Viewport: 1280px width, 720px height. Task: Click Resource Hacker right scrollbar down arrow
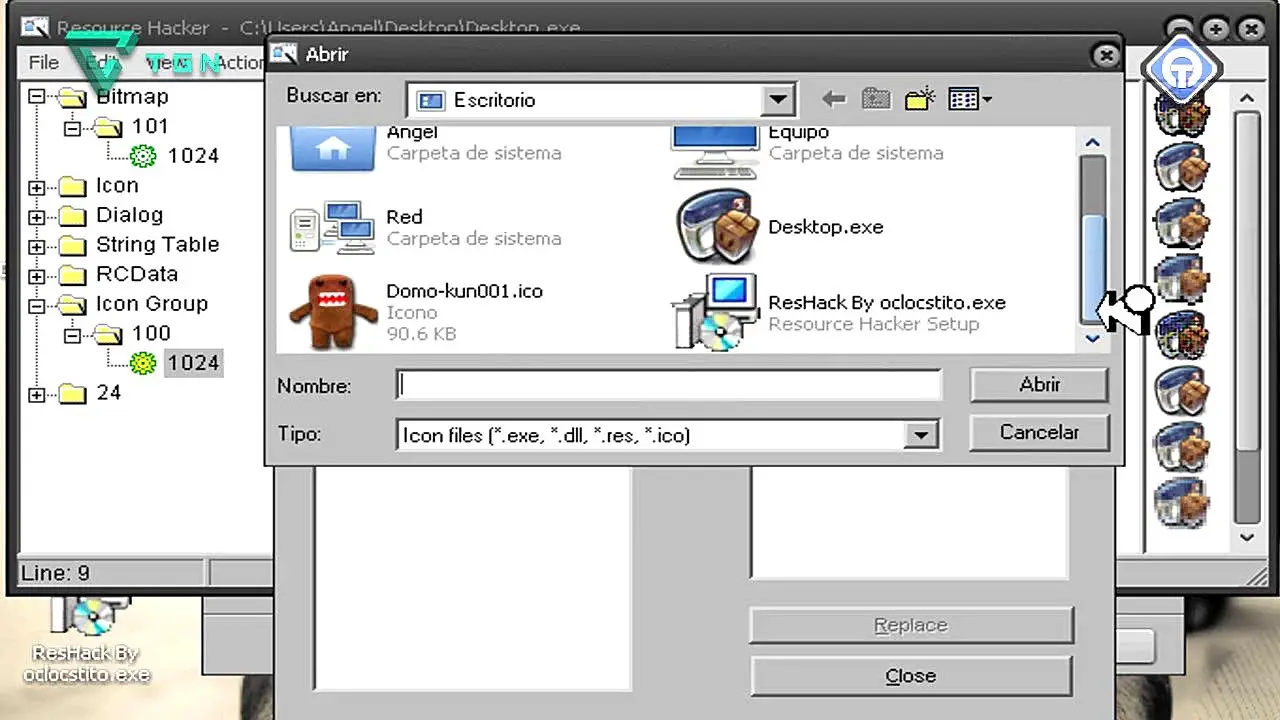point(1247,537)
